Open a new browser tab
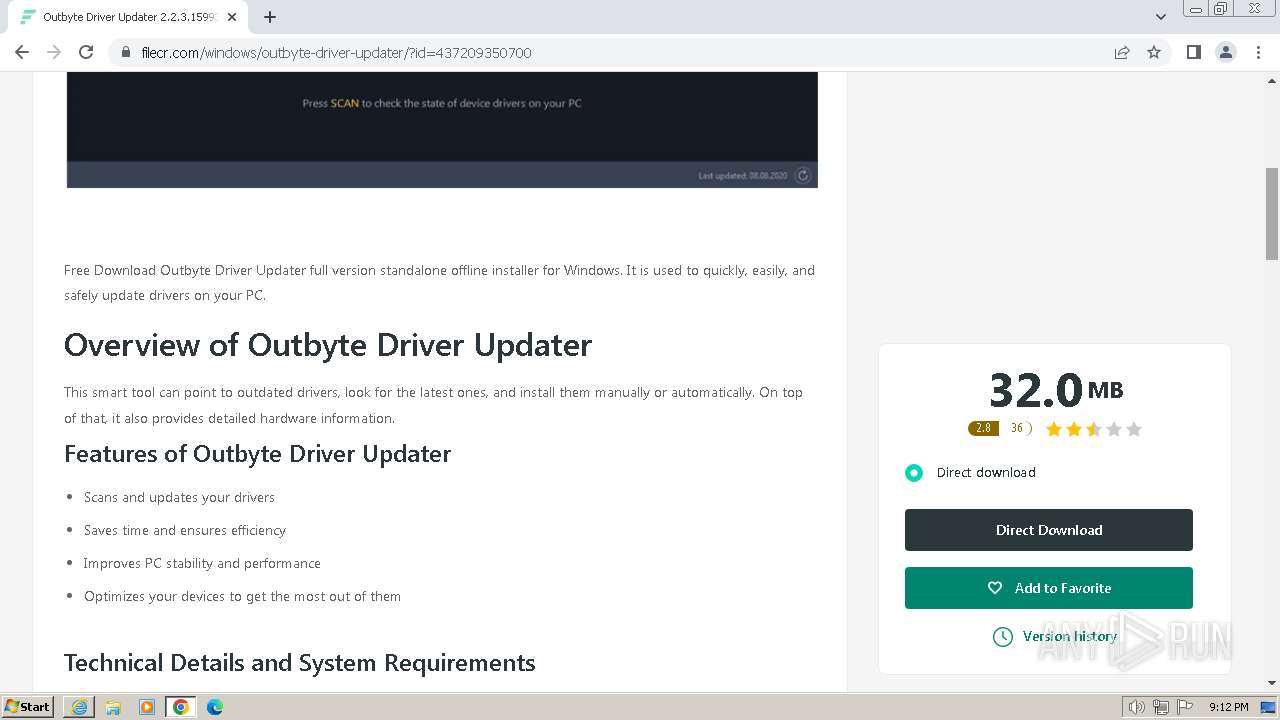1280x720 pixels. [270, 17]
